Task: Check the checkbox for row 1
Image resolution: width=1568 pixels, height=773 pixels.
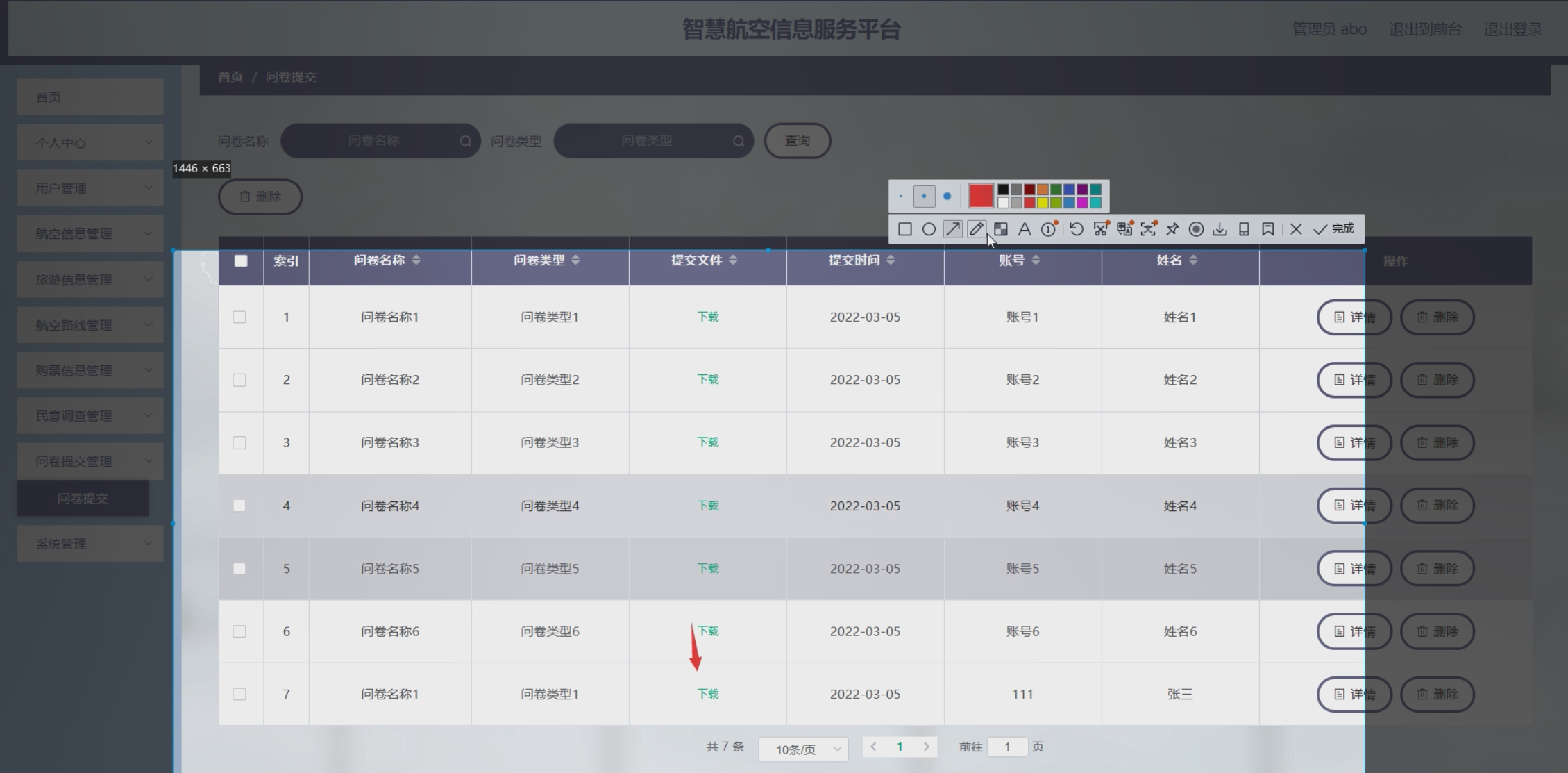Action: pos(239,317)
